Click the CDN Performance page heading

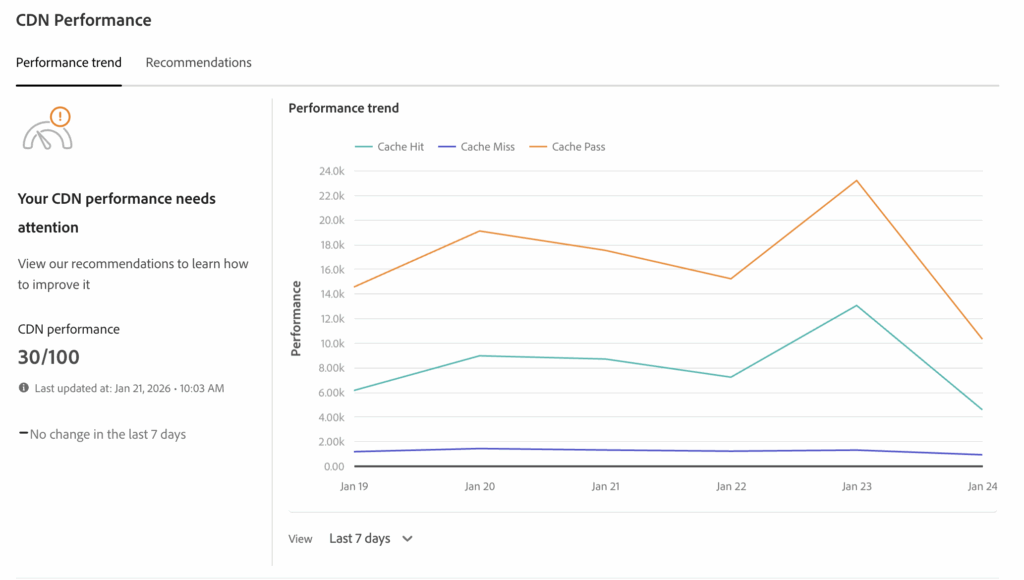tap(84, 20)
